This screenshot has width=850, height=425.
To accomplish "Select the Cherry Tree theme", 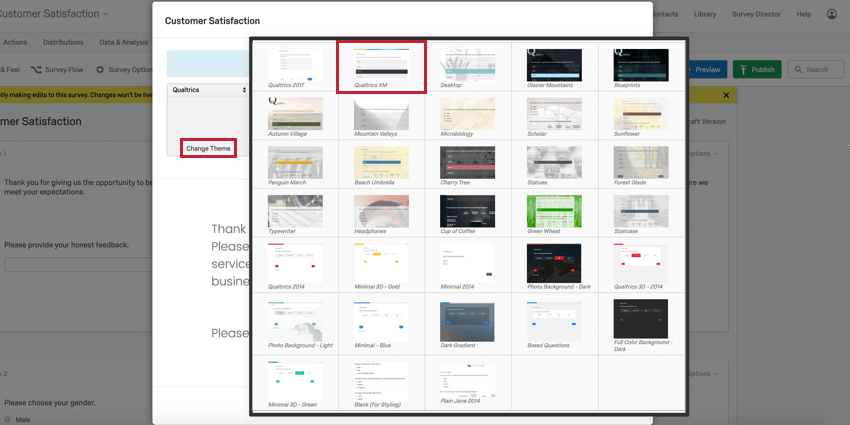I will pos(468,165).
